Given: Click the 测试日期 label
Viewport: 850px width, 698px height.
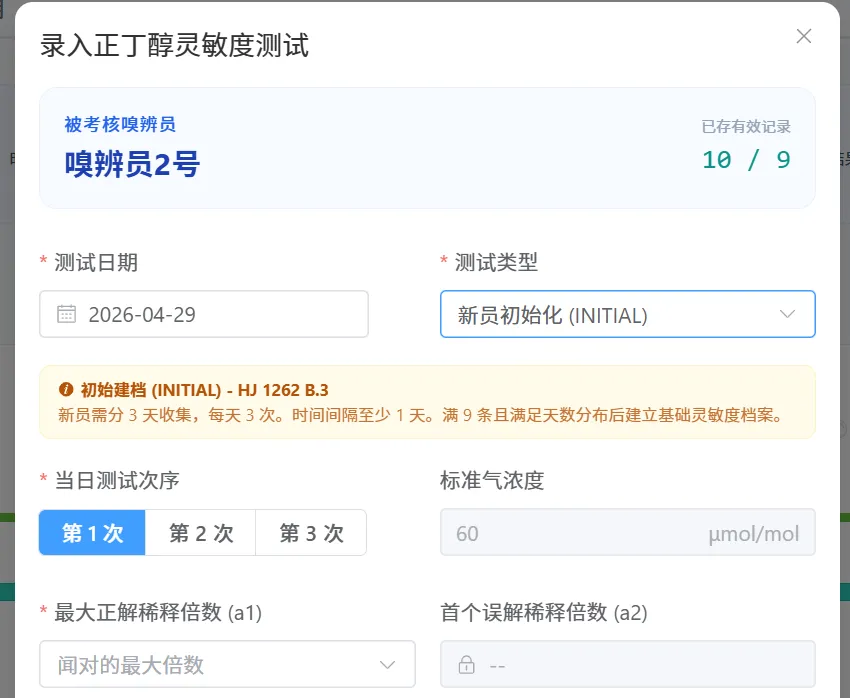Looking at the screenshot, I should pos(96,263).
